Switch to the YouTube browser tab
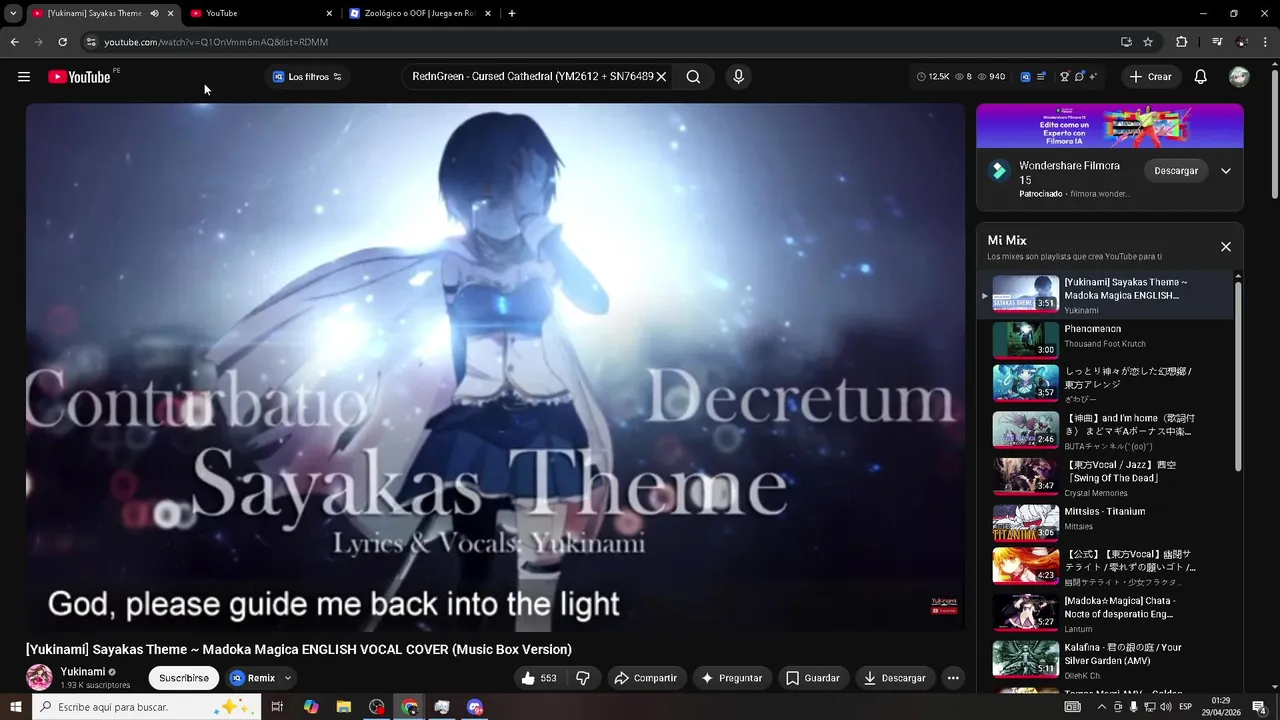1280x720 pixels. tap(261, 13)
